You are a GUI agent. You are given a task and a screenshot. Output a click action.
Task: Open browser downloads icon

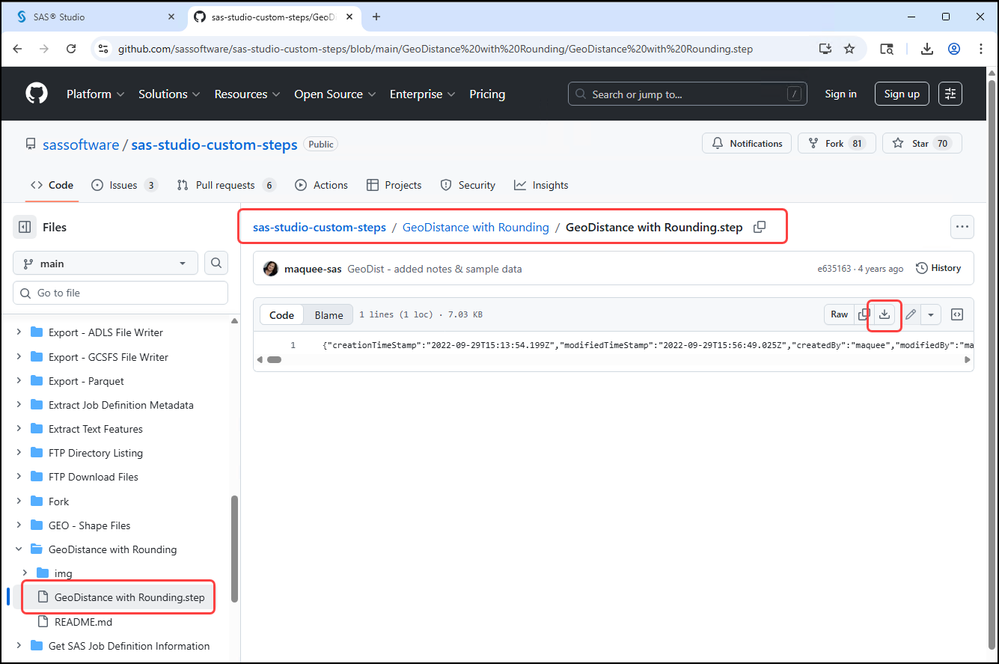click(927, 49)
